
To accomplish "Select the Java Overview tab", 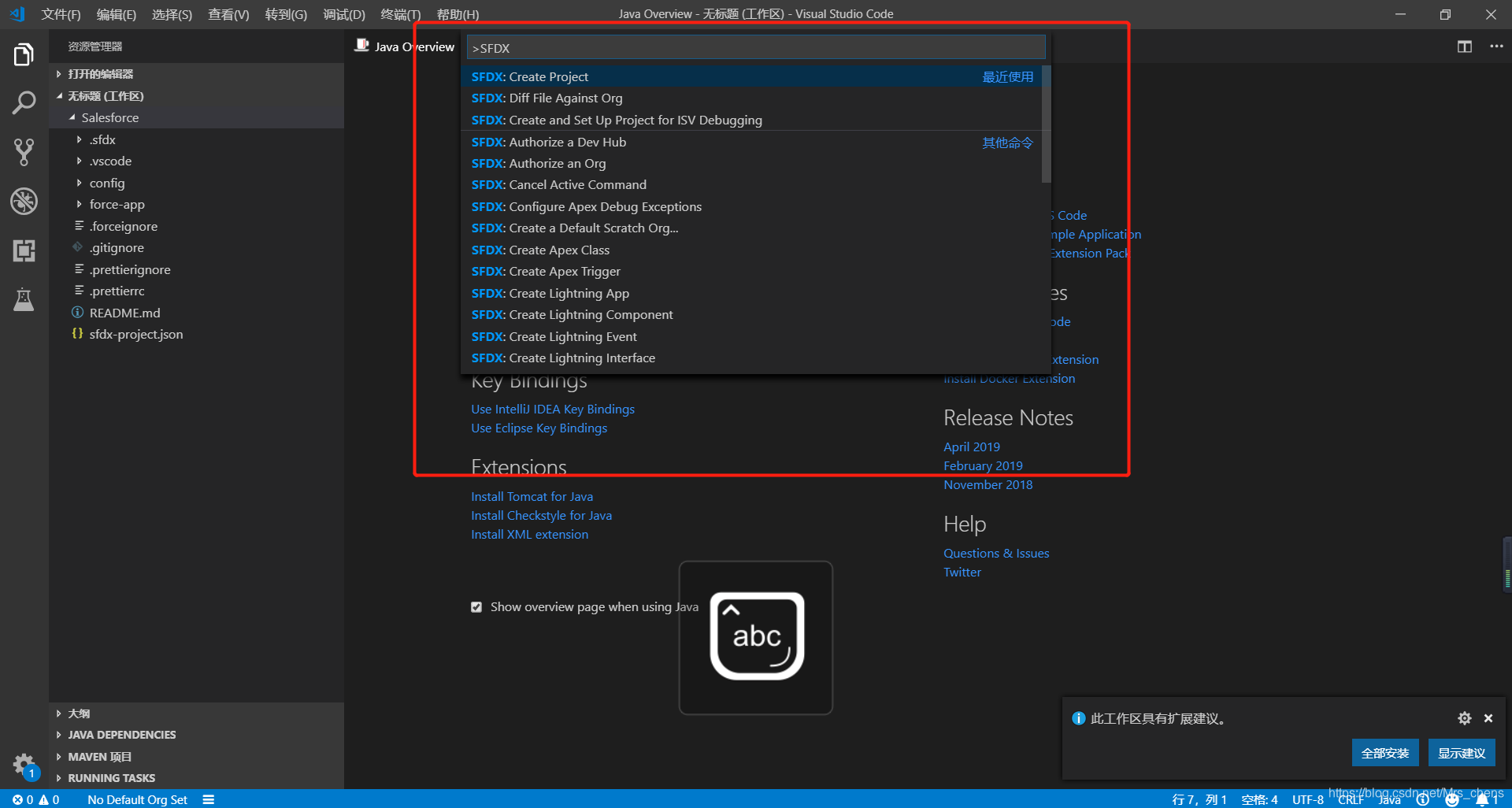I will click(405, 46).
